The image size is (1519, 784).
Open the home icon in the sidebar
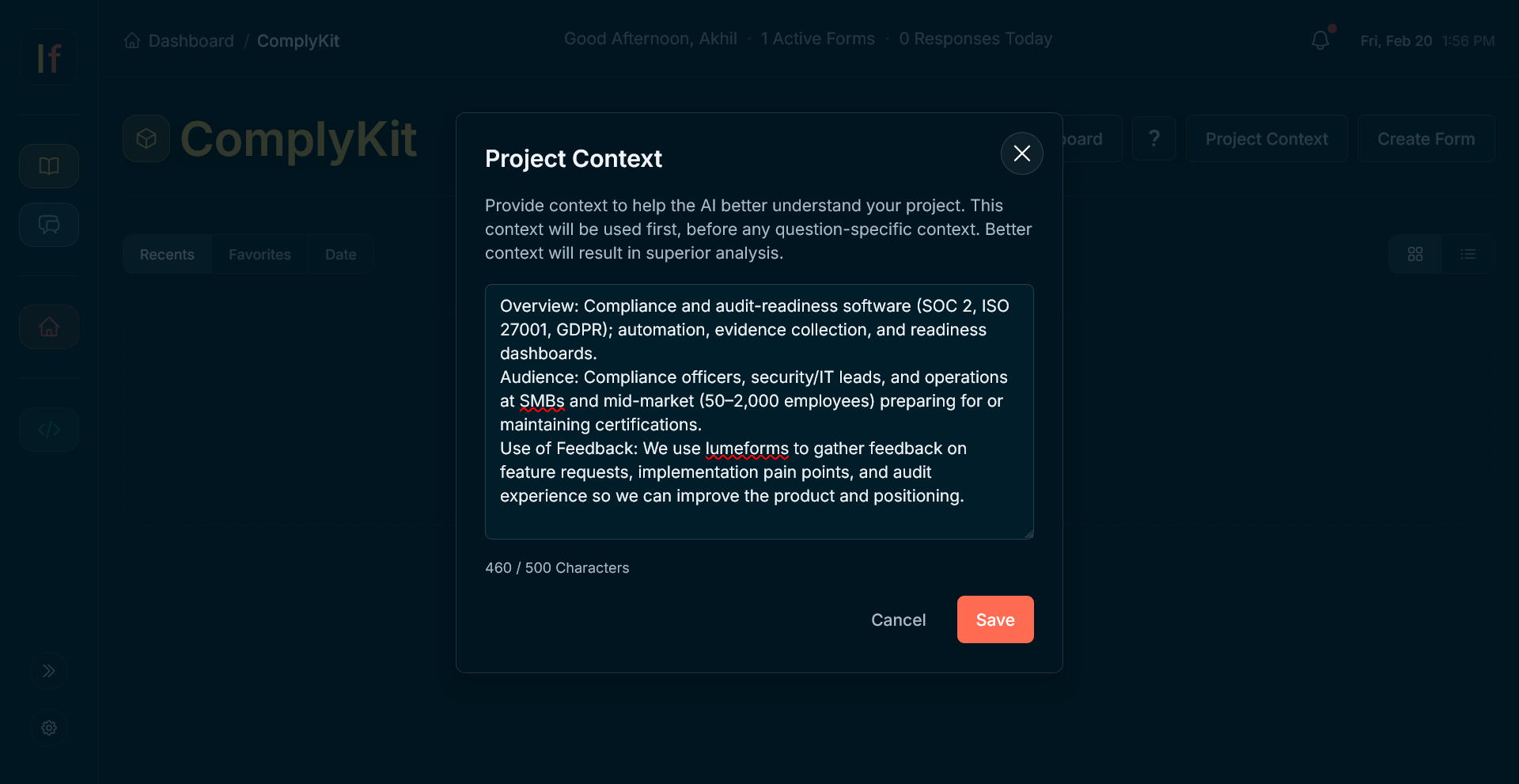point(48,326)
